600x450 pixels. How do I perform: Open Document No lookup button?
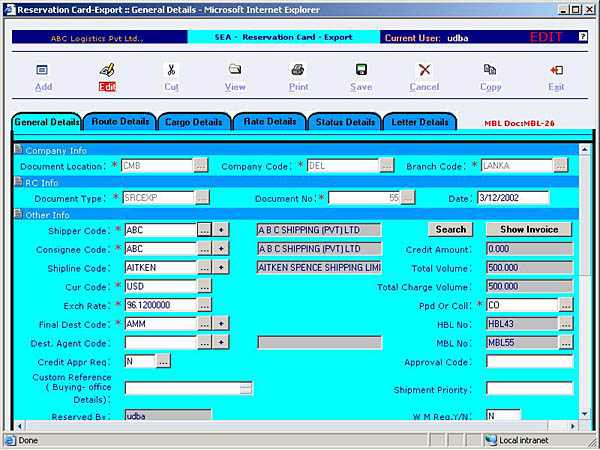click(x=408, y=198)
